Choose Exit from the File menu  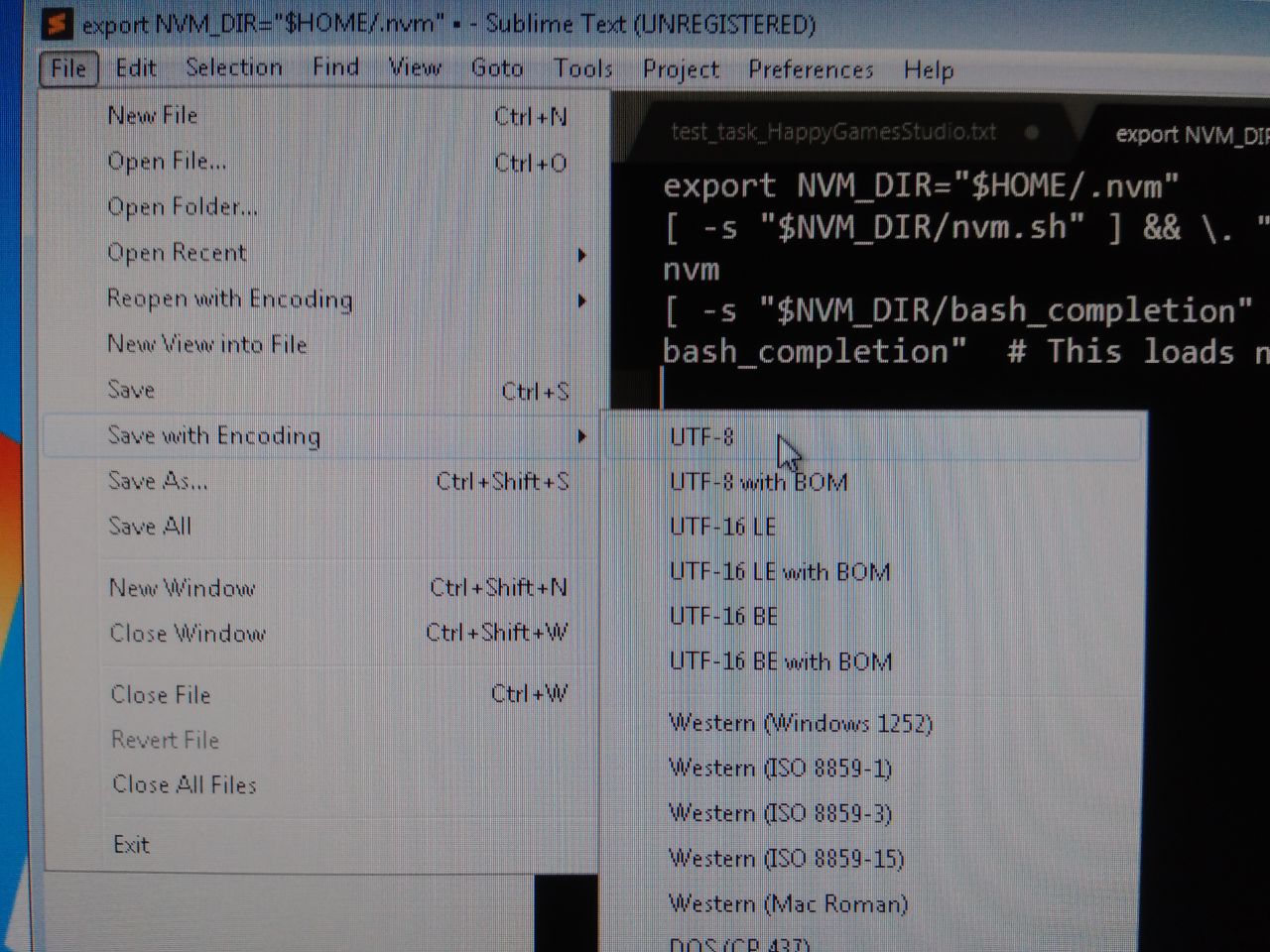(323, 845)
